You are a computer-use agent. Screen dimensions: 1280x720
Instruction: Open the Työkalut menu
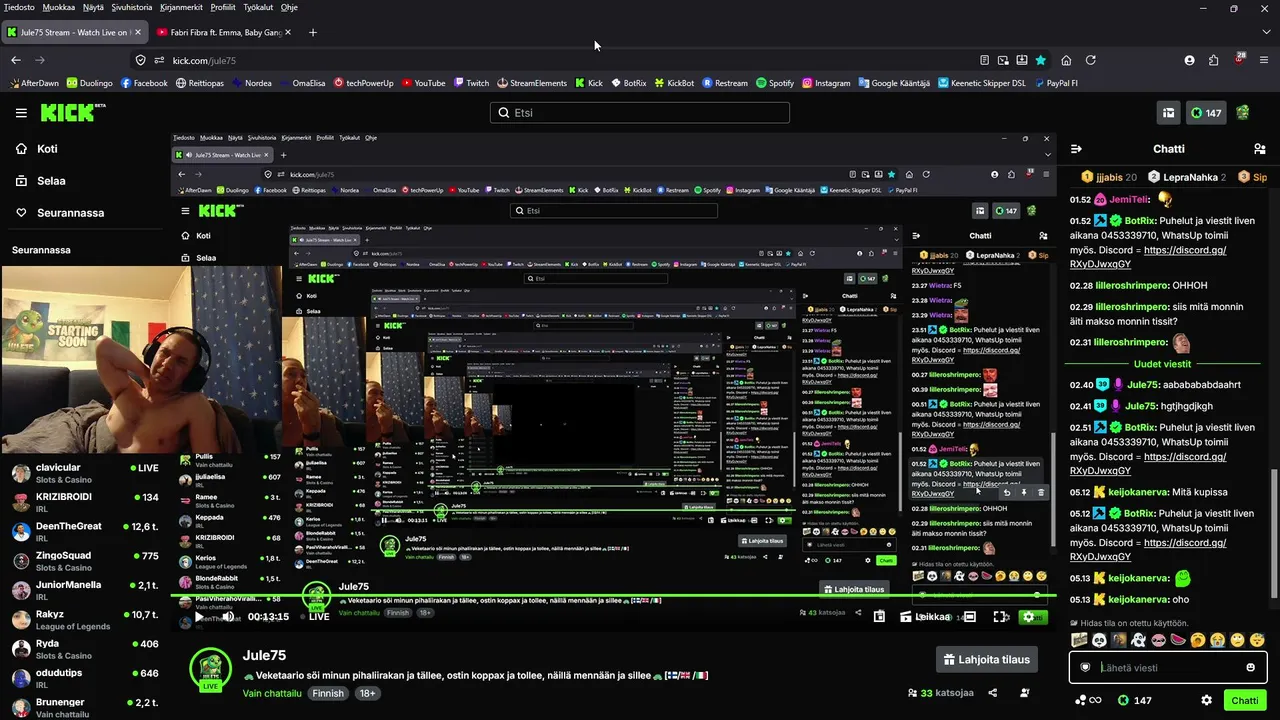pyautogui.click(x=258, y=7)
